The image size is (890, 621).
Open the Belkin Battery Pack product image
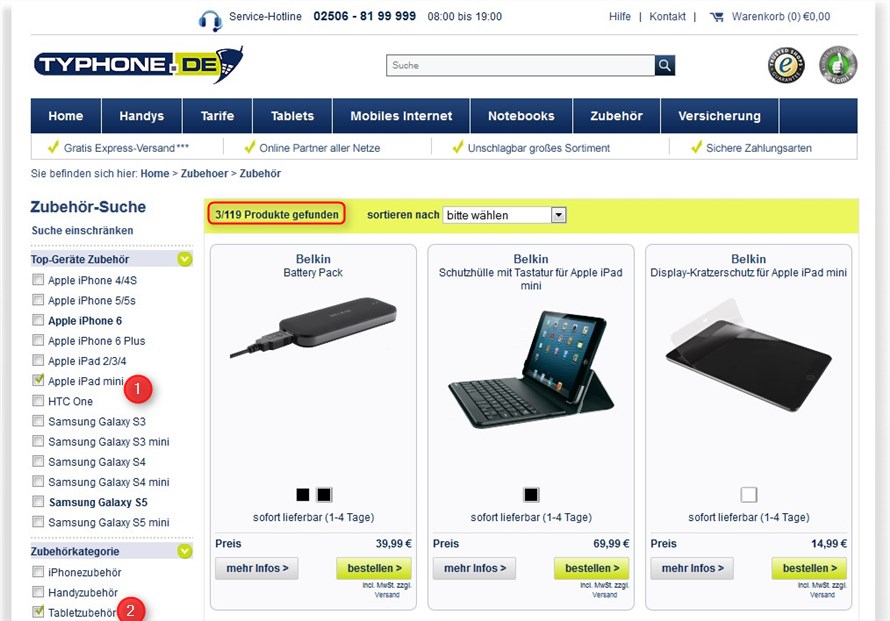pos(313,328)
